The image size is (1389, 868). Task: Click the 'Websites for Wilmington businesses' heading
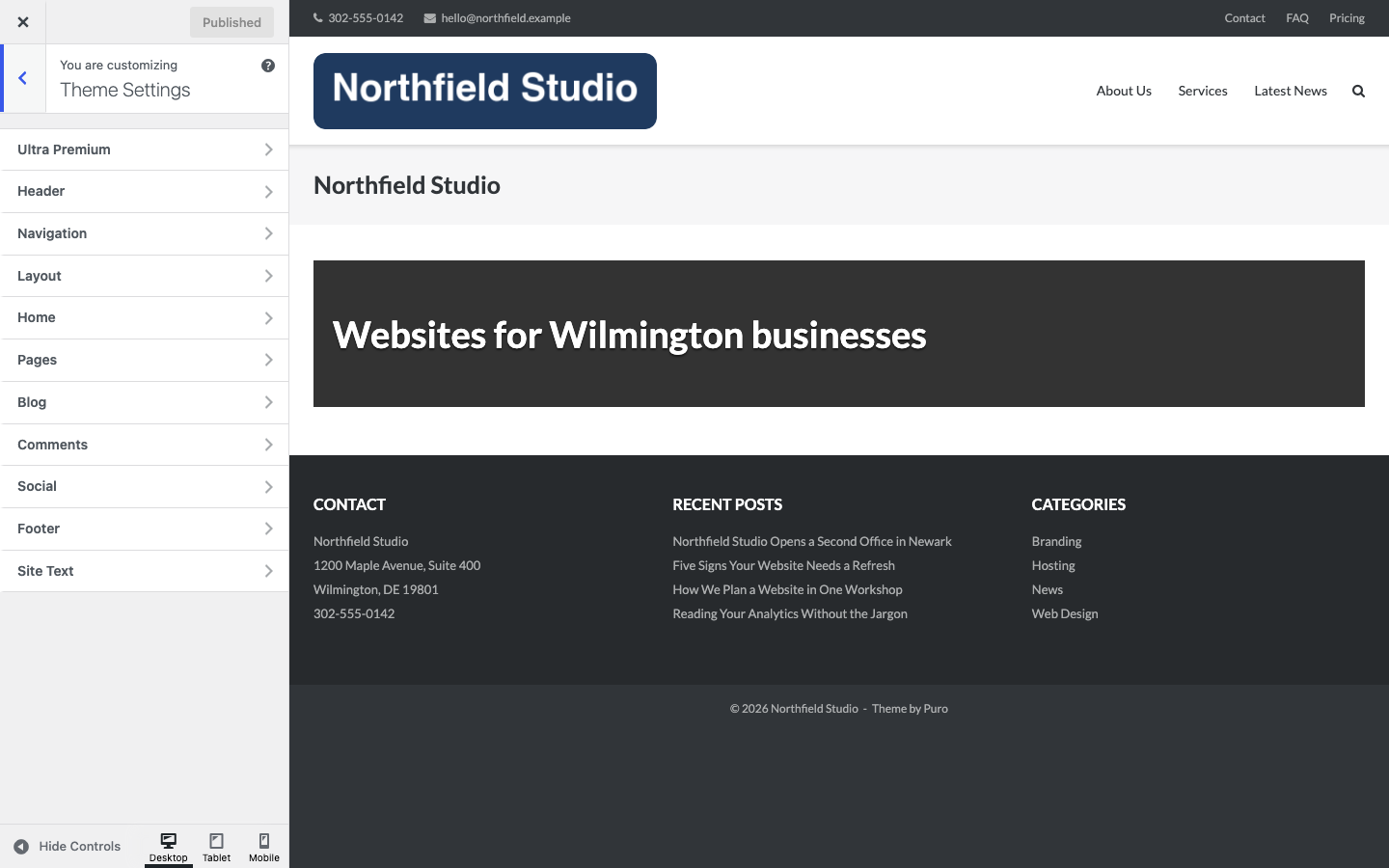coord(629,336)
